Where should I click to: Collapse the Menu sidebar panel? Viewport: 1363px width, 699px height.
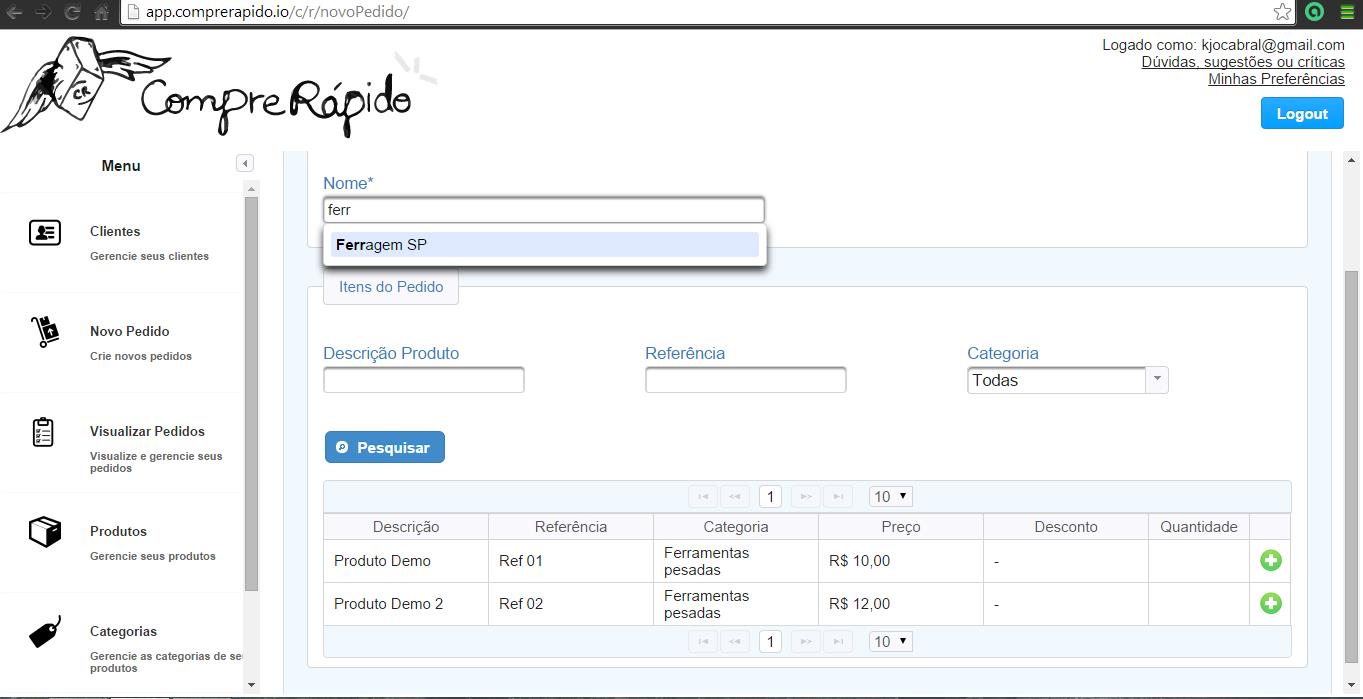[x=245, y=164]
